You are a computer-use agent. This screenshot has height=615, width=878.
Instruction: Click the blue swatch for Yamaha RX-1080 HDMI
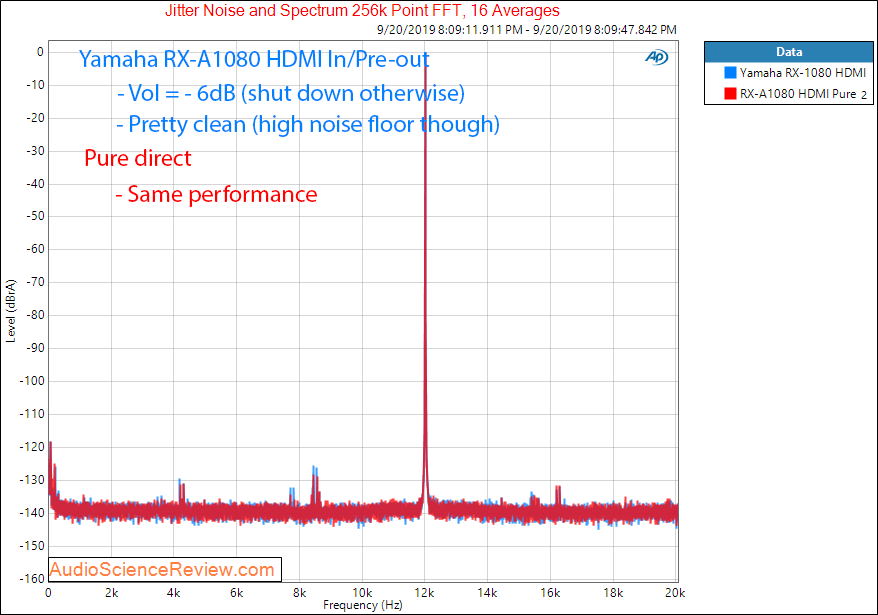click(x=730, y=73)
